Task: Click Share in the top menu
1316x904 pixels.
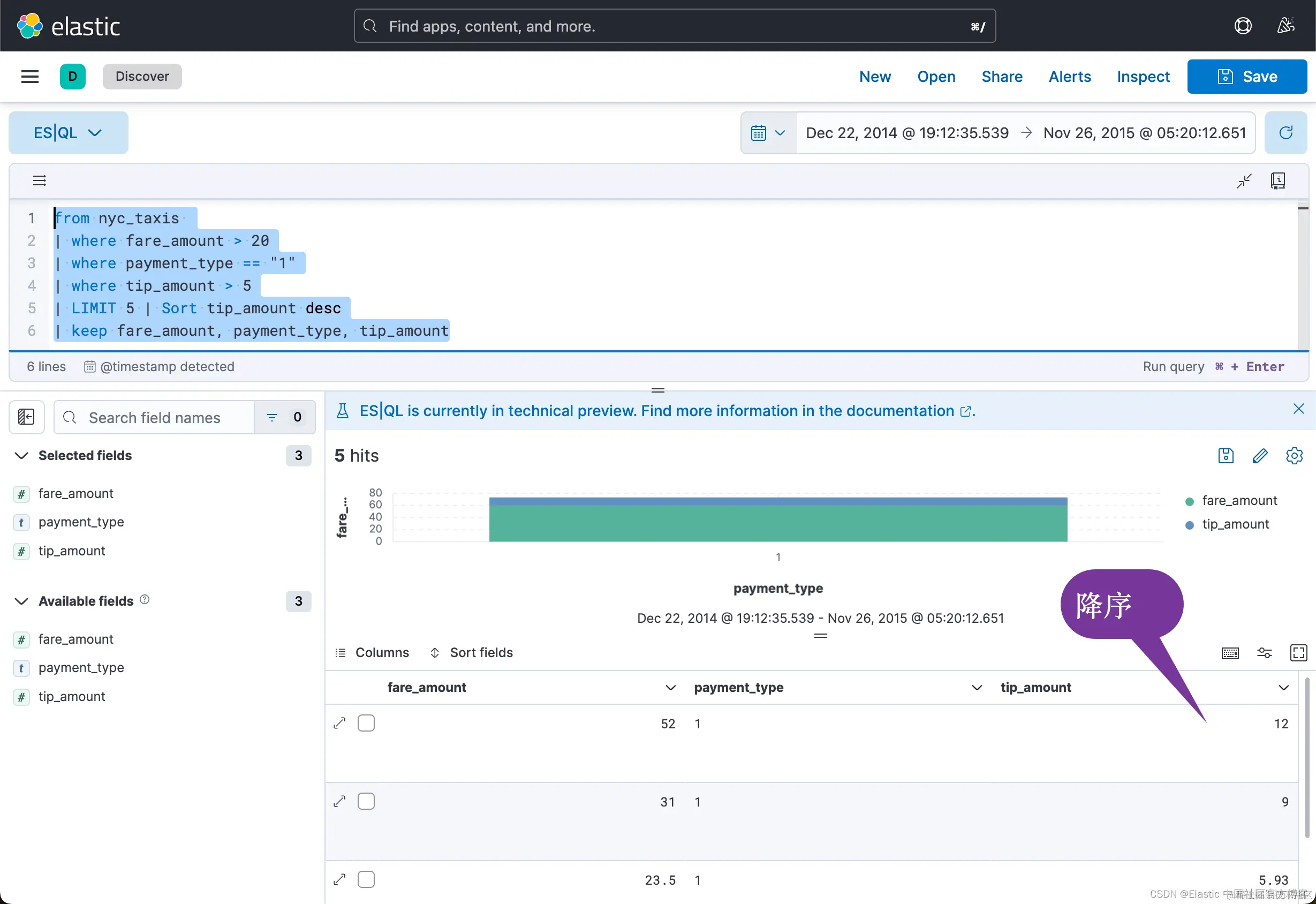Action: point(1002,77)
